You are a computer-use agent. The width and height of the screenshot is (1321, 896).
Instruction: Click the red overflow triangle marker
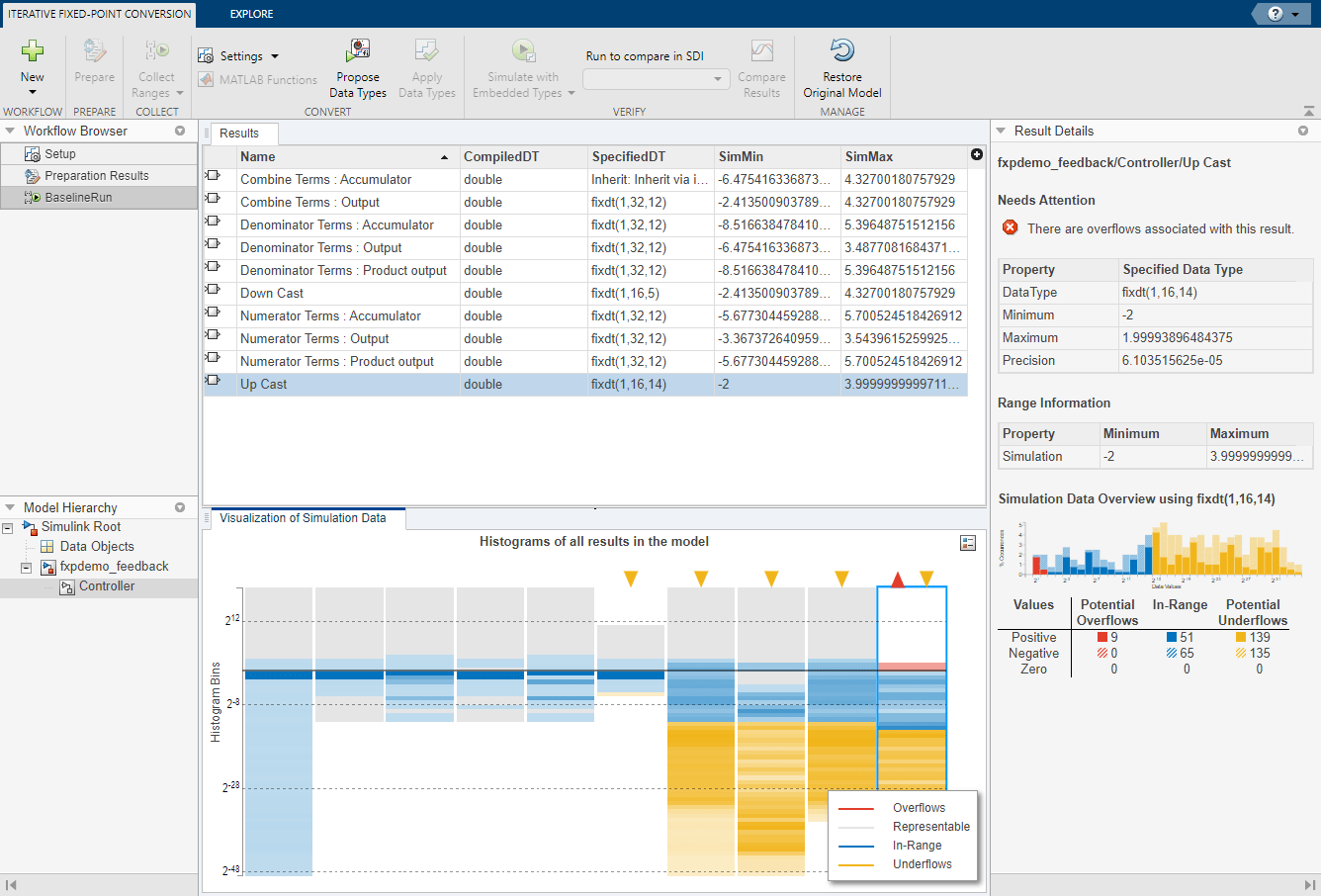tap(898, 580)
